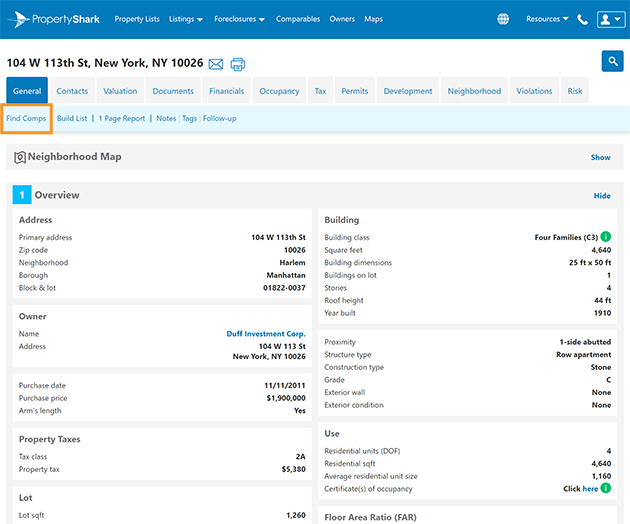Switch to the Valuation tab
The height and width of the screenshot is (524, 630).
(x=120, y=91)
